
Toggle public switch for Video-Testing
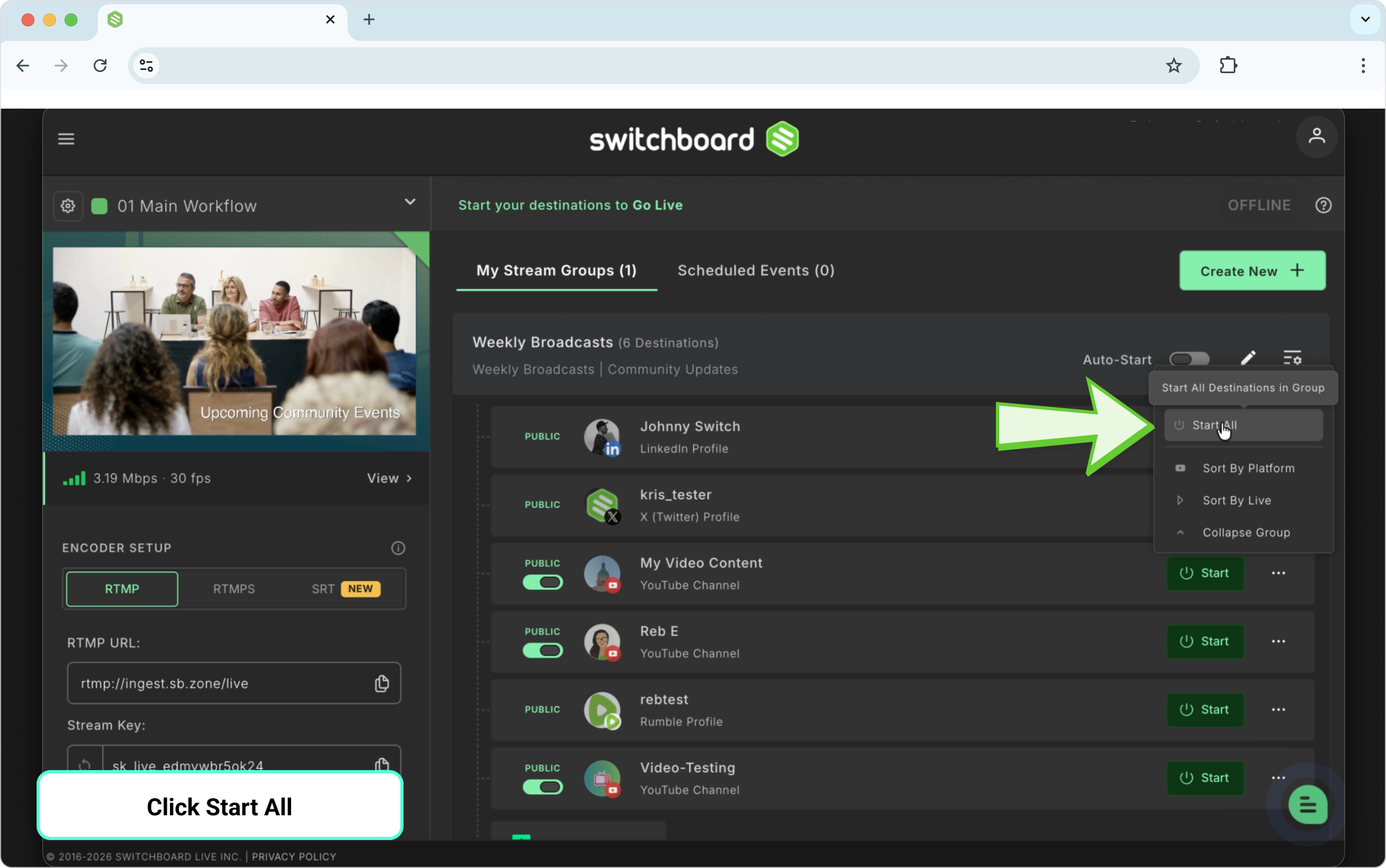pyautogui.click(x=542, y=787)
